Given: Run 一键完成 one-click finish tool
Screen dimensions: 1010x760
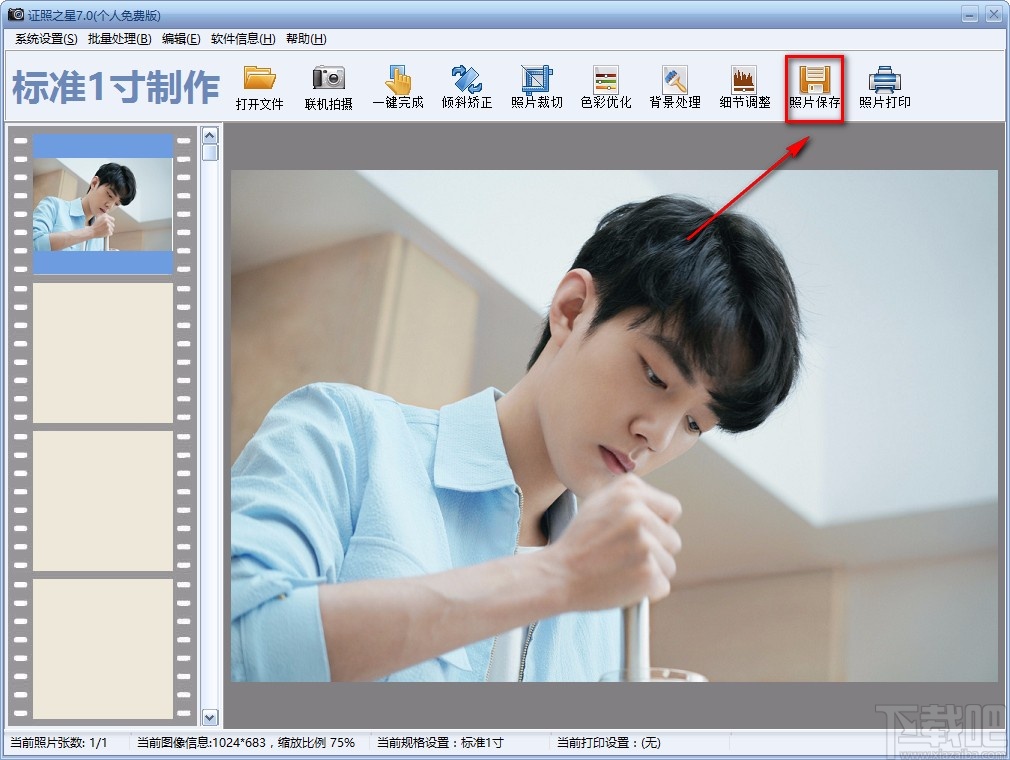Looking at the screenshot, I should pos(398,88).
